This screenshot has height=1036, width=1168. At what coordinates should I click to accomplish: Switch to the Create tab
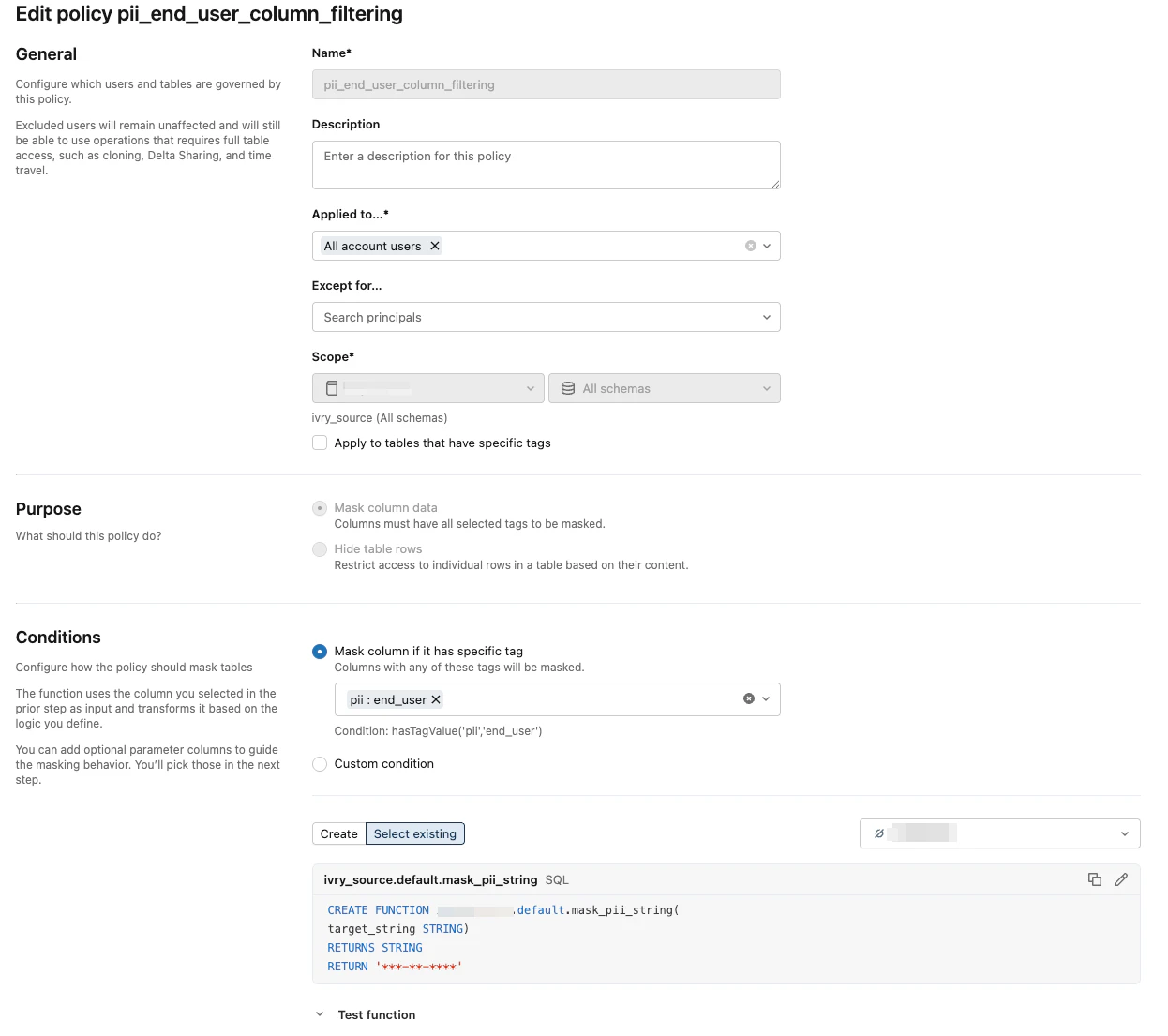[338, 833]
